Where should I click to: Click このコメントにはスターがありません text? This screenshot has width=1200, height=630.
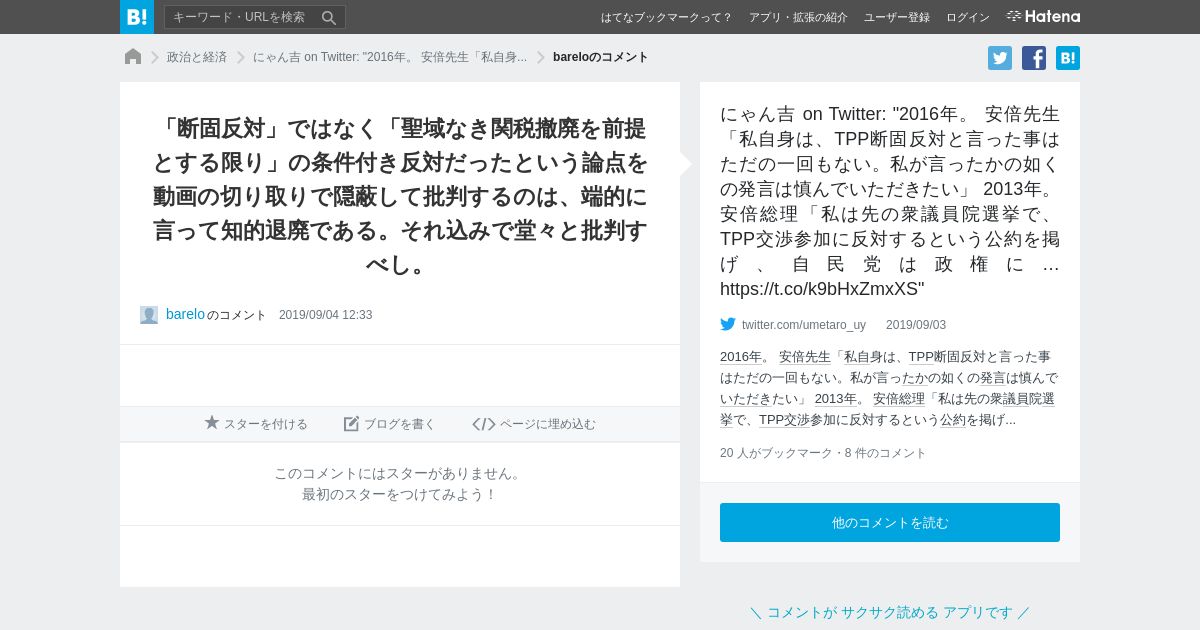coord(400,473)
